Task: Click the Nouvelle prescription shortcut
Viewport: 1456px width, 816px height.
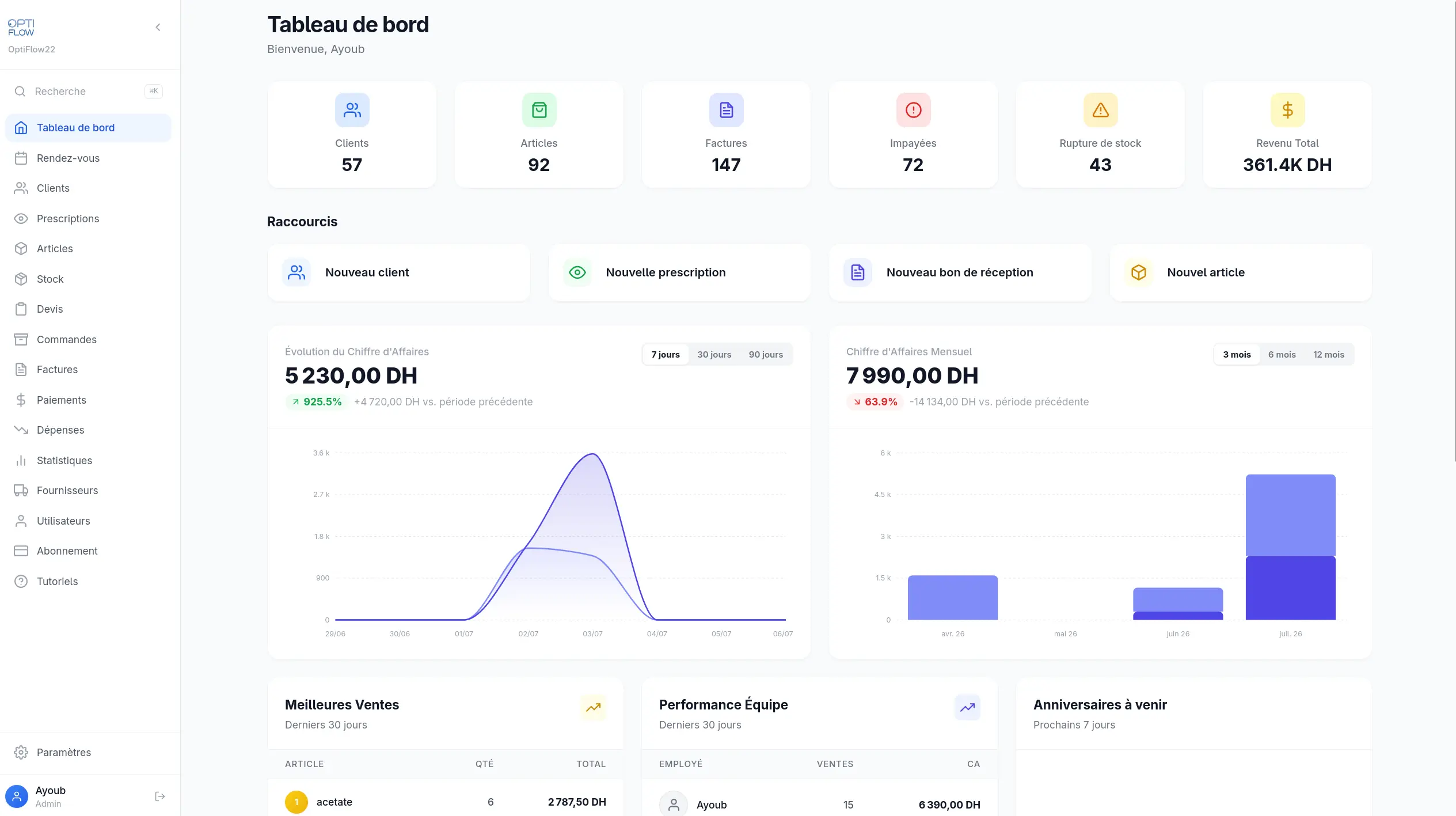Action: [679, 272]
